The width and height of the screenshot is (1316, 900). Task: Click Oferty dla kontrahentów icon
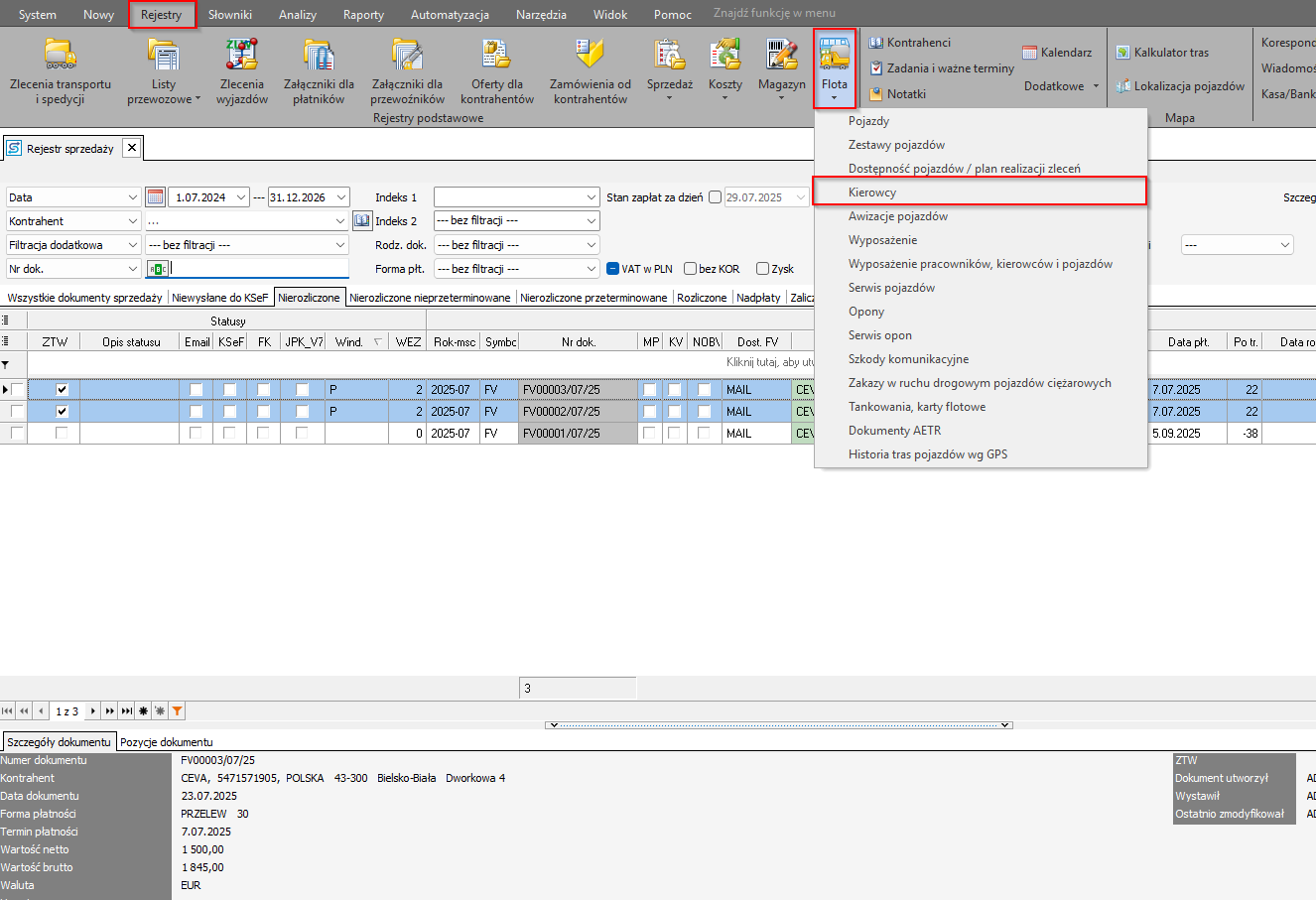(x=496, y=57)
